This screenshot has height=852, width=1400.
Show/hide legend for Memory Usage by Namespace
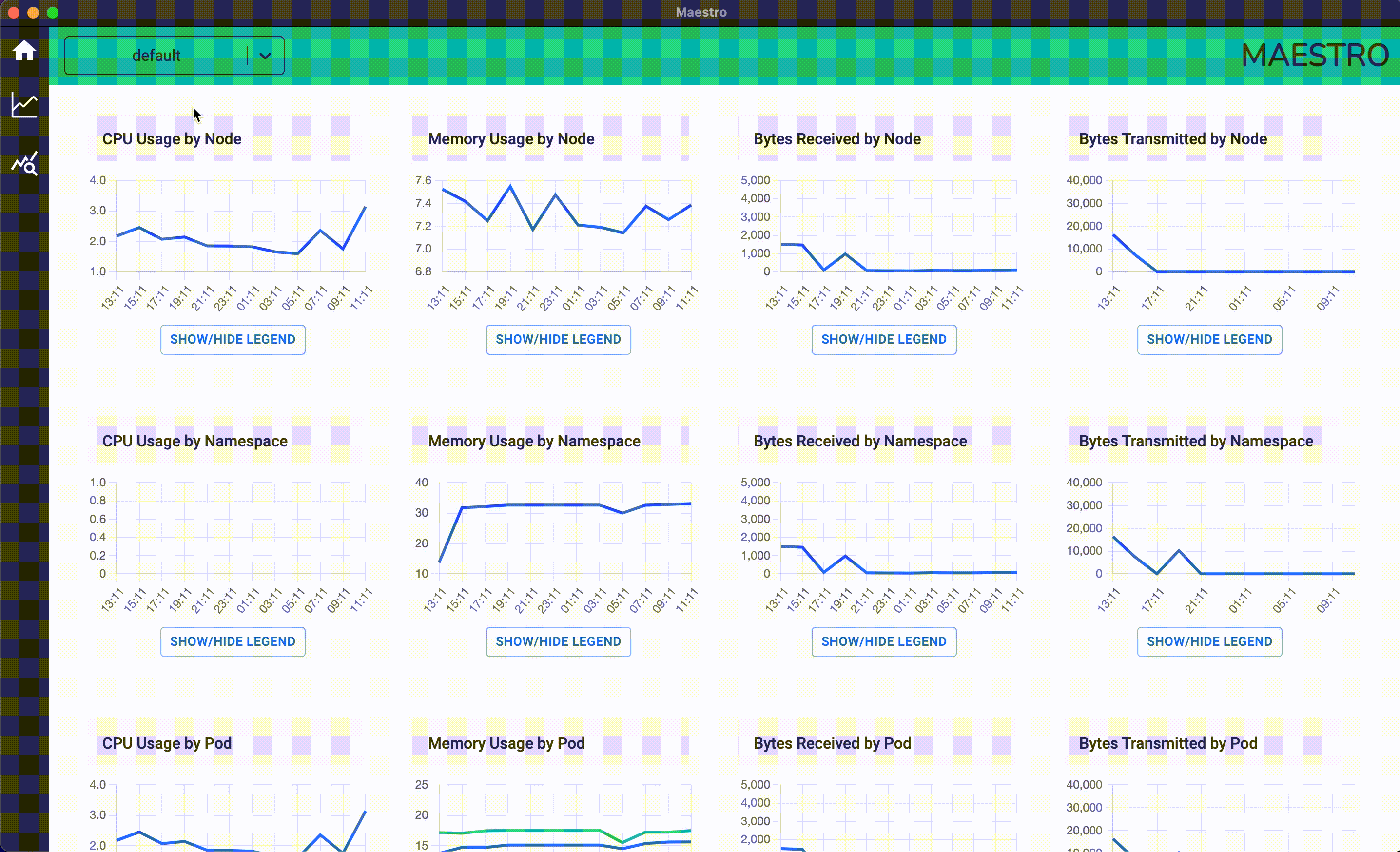(x=558, y=641)
